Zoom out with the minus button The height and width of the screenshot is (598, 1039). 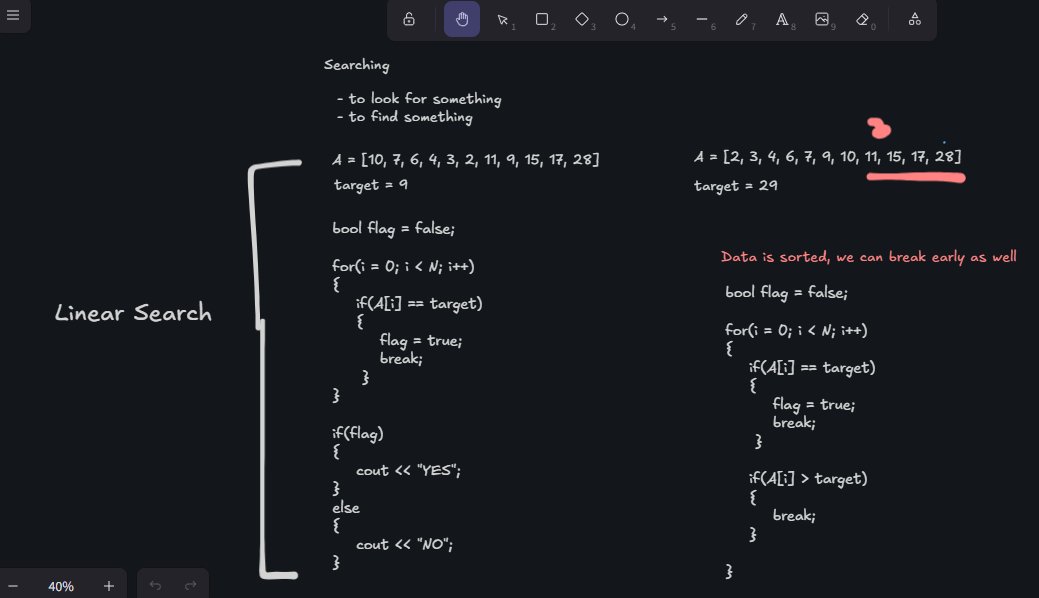[x=13, y=586]
